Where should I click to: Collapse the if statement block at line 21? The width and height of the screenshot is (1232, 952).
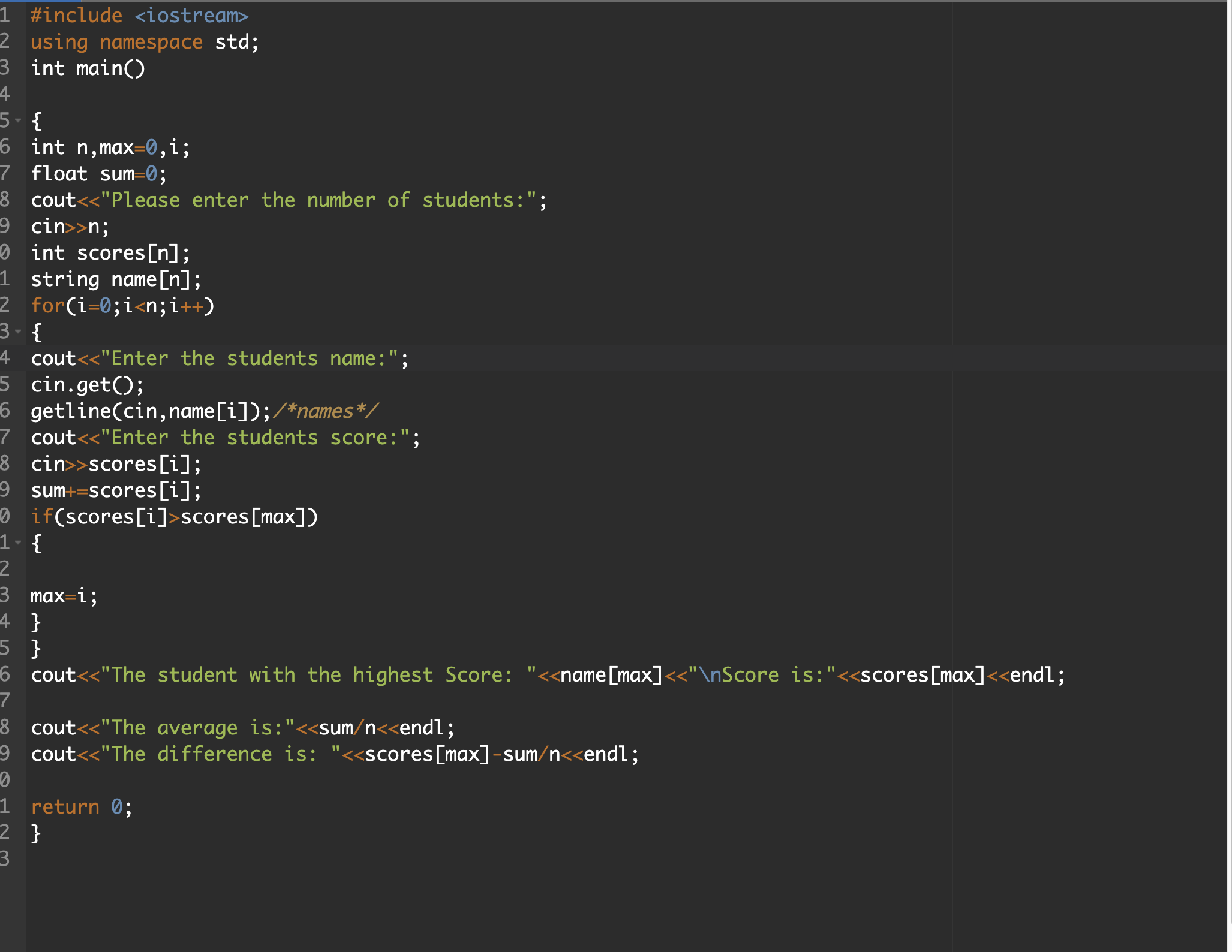pos(17,543)
